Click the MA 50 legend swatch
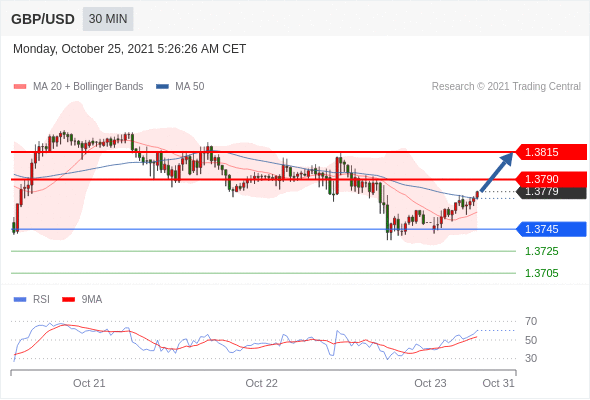 point(162,87)
